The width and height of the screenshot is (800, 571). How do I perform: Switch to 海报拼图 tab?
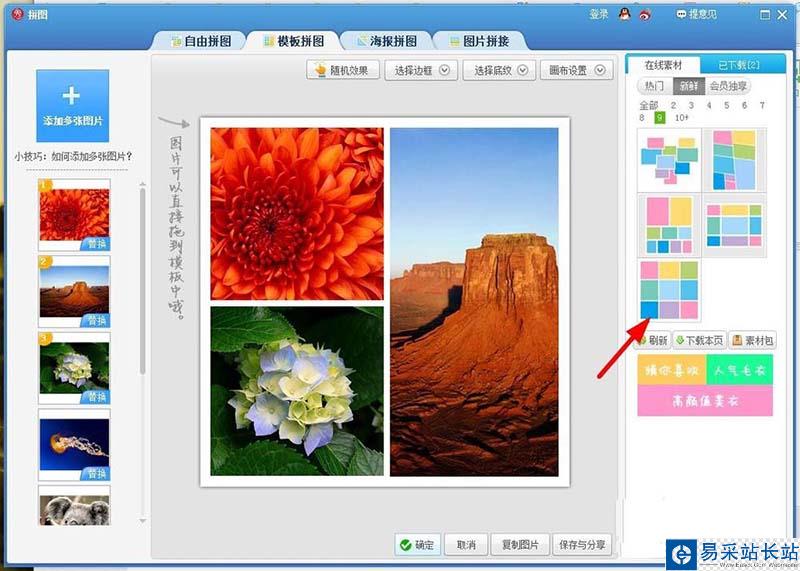[386, 41]
